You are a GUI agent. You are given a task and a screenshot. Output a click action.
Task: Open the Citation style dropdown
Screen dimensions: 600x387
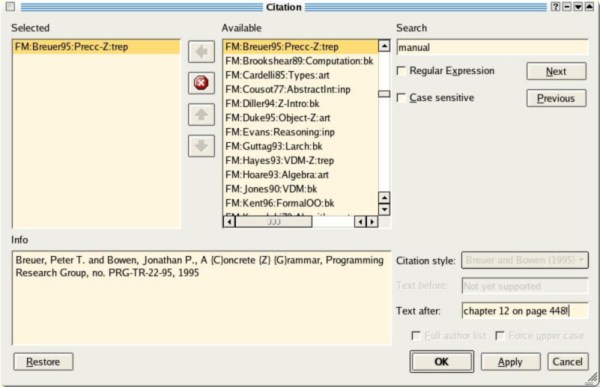click(525, 260)
